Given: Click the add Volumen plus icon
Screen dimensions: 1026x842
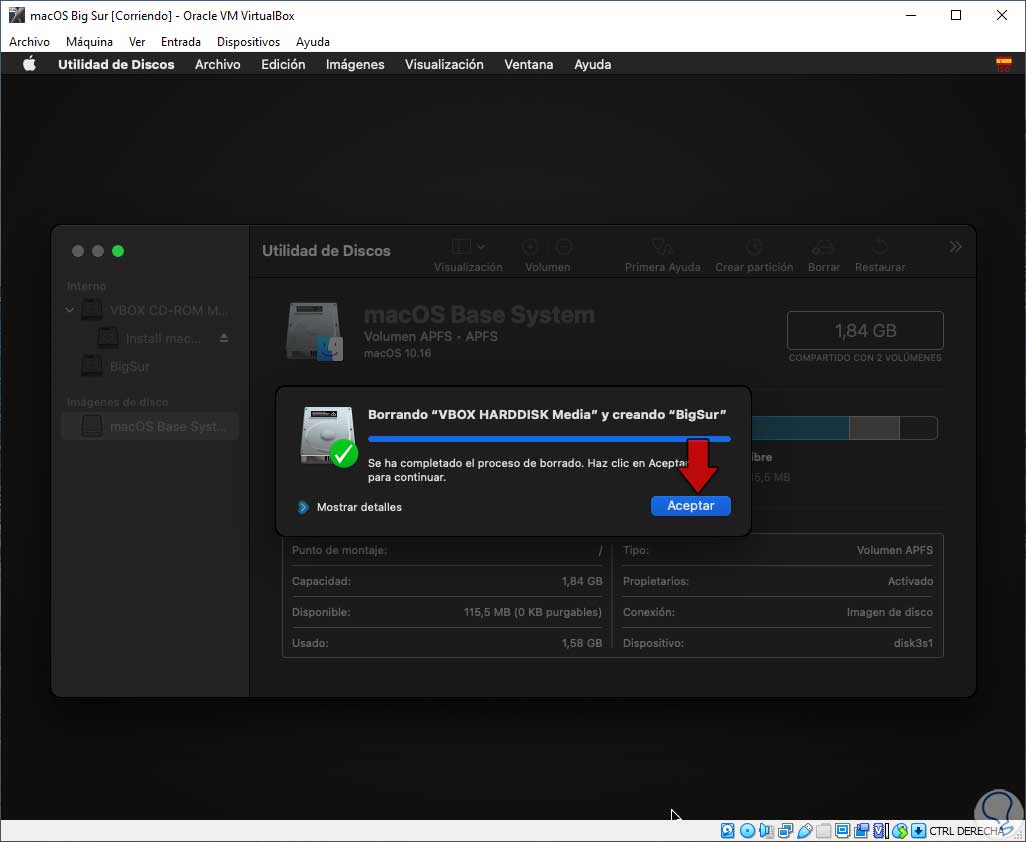Looking at the screenshot, I should tap(530, 247).
